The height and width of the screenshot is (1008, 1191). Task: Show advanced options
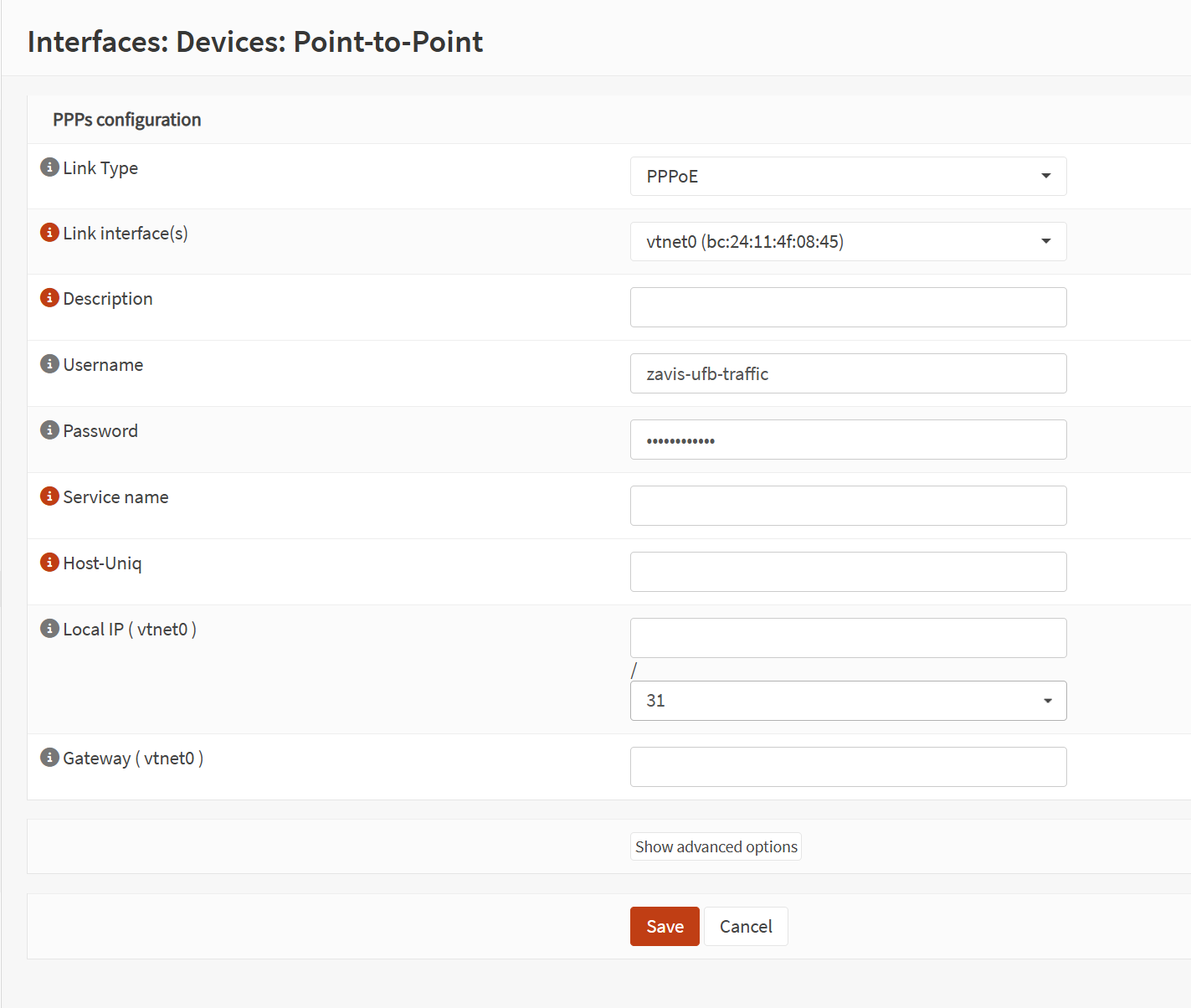716,846
